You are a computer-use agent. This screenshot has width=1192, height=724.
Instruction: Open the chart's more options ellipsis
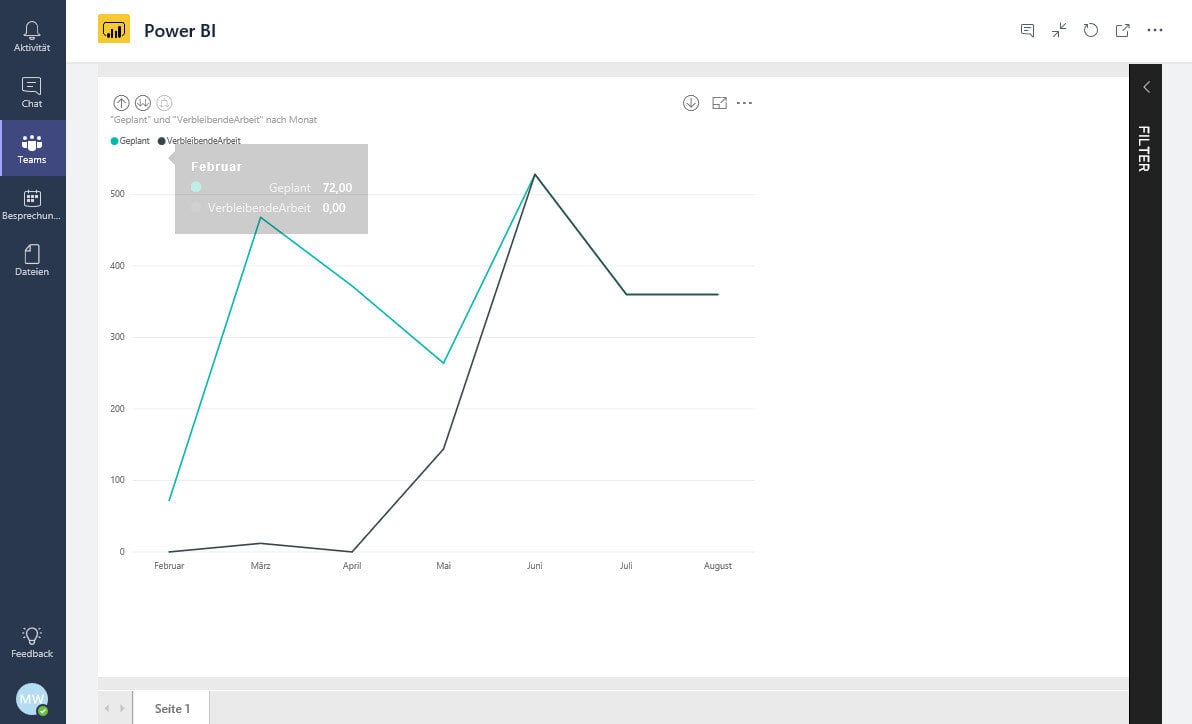click(744, 103)
